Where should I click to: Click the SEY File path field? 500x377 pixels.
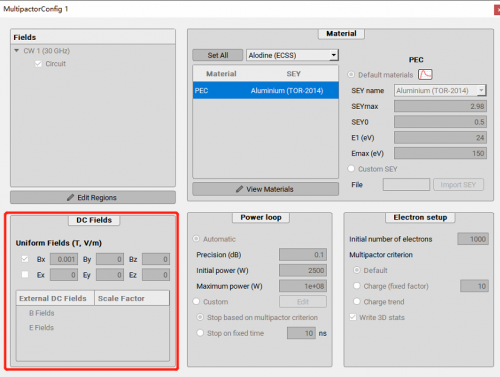point(406,185)
